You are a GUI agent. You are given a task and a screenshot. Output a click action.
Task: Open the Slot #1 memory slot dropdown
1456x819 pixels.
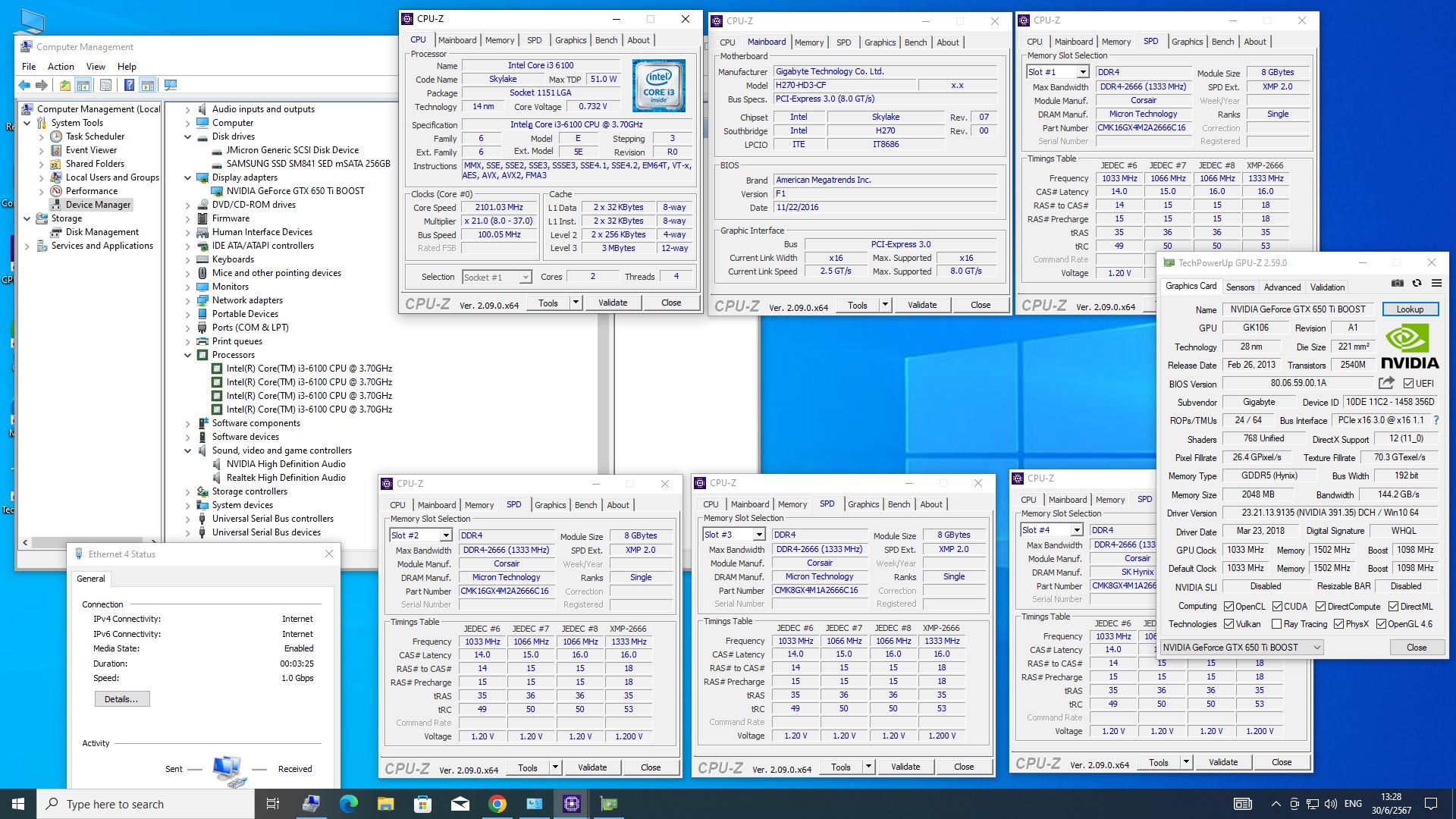click(x=1083, y=72)
